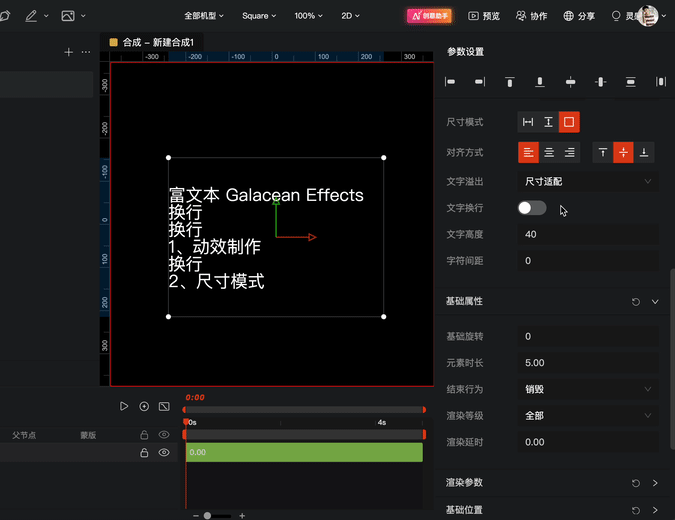675x520 pixels.
Task: Click the 协作 collaborate button
Action: click(x=532, y=16)
